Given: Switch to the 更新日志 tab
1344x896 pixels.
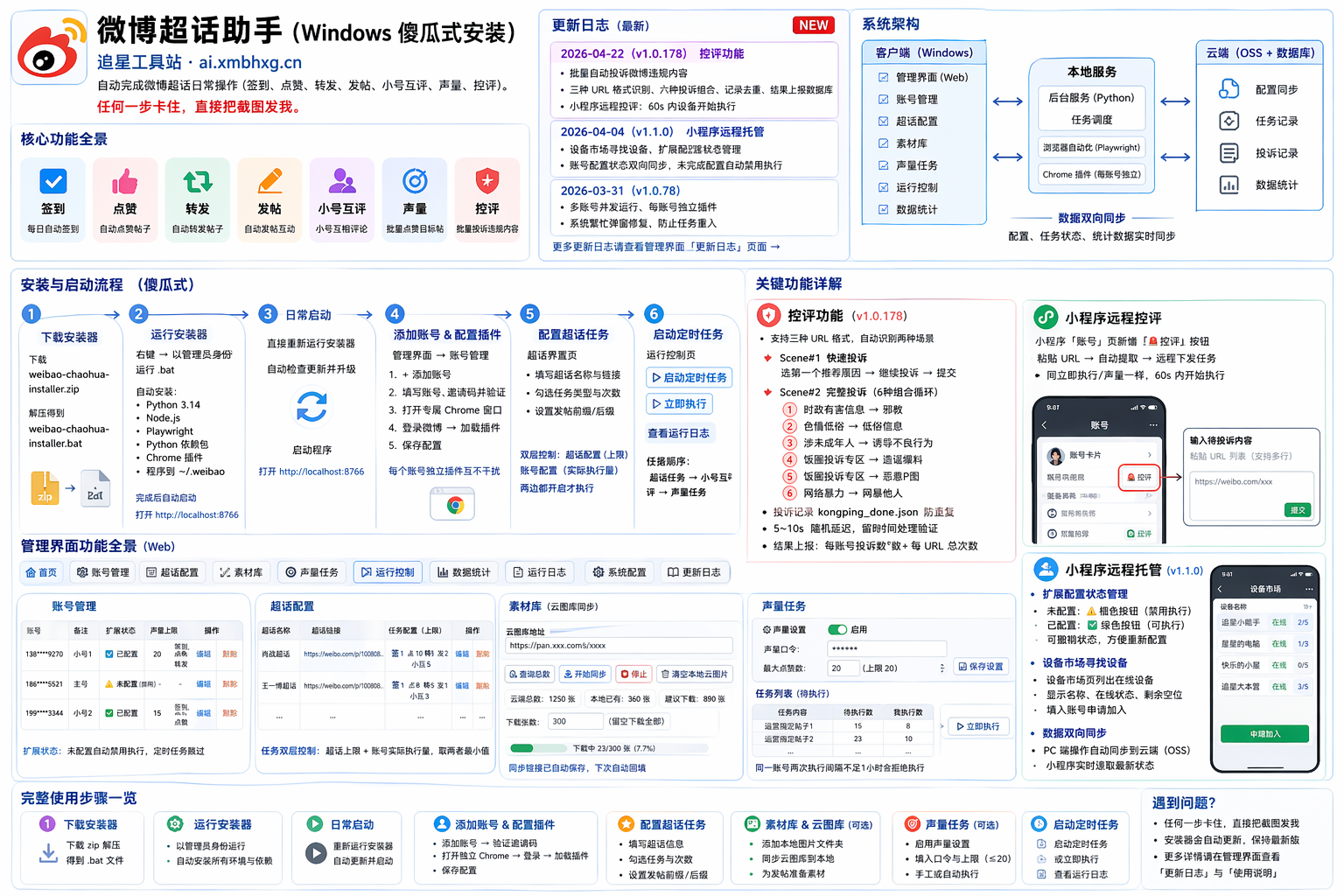Looking at the screenshot, I should tap(694, 572).
